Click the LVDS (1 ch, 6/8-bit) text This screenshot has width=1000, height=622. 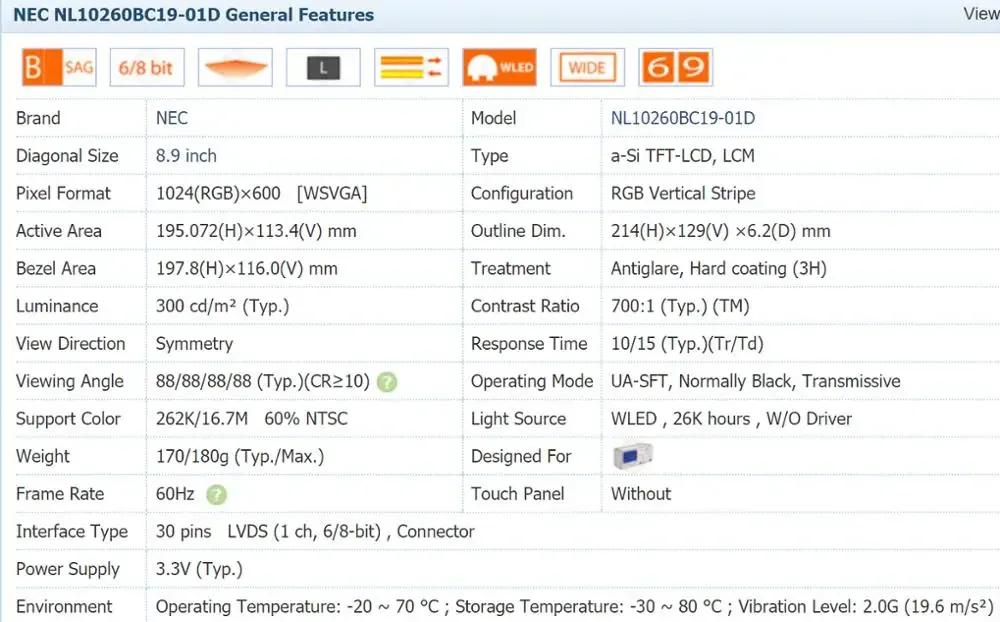[x=304, y=531]
